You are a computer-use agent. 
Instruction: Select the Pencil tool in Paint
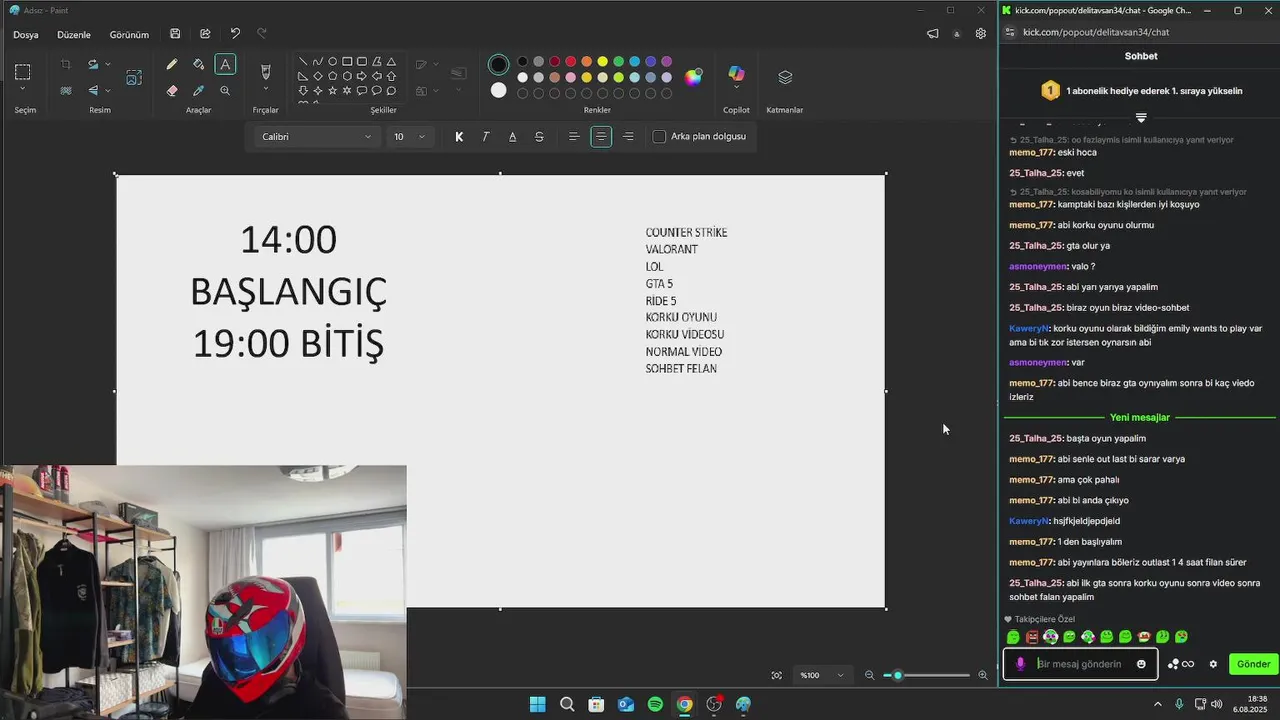click(x=172, y=64)
